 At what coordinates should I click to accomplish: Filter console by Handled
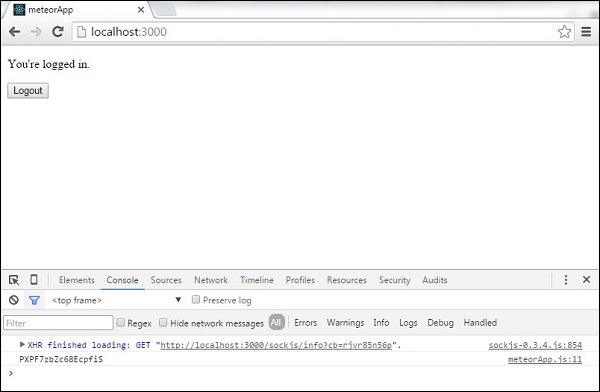click(480, 323)
